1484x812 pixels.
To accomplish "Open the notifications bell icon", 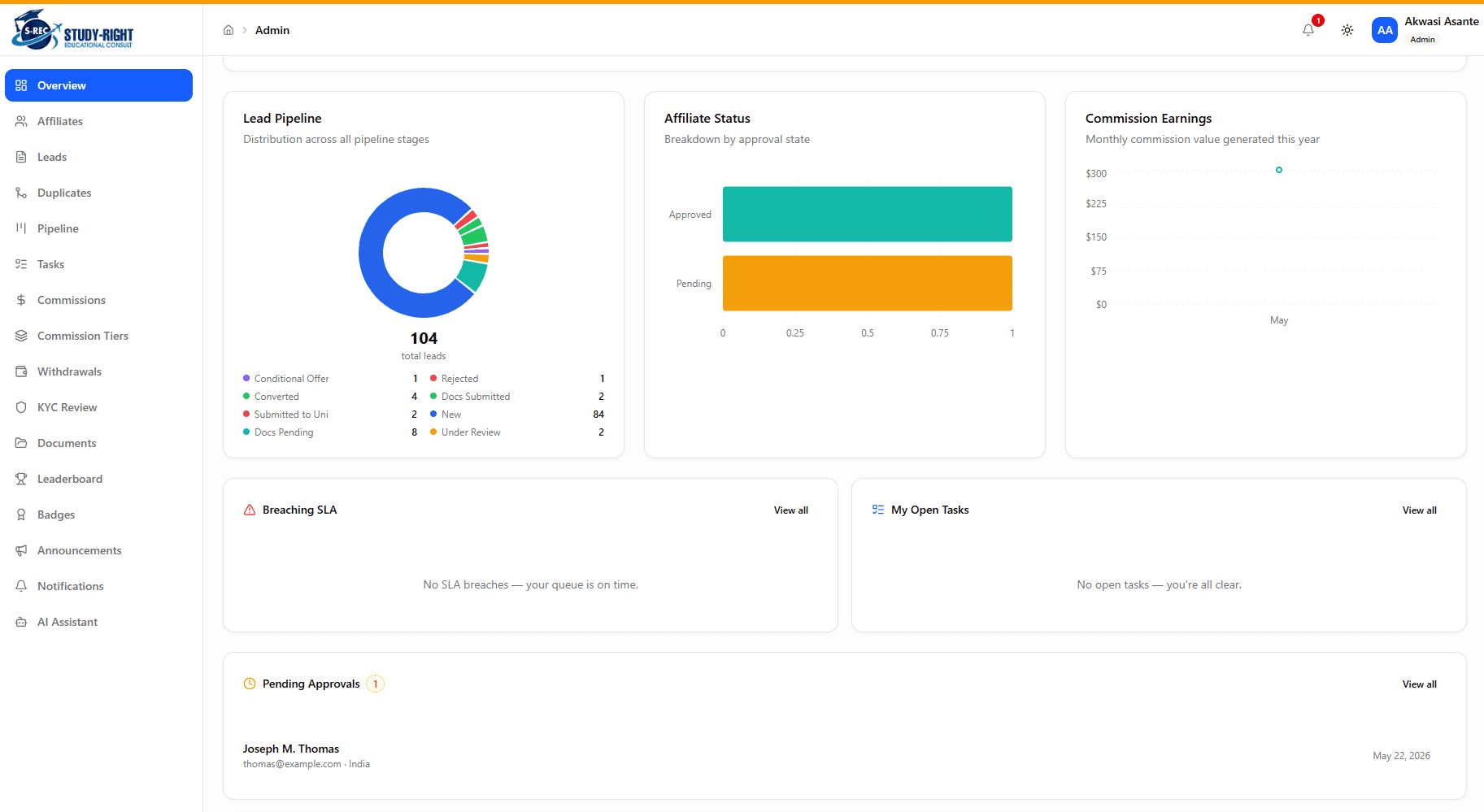I will 1308,30.
